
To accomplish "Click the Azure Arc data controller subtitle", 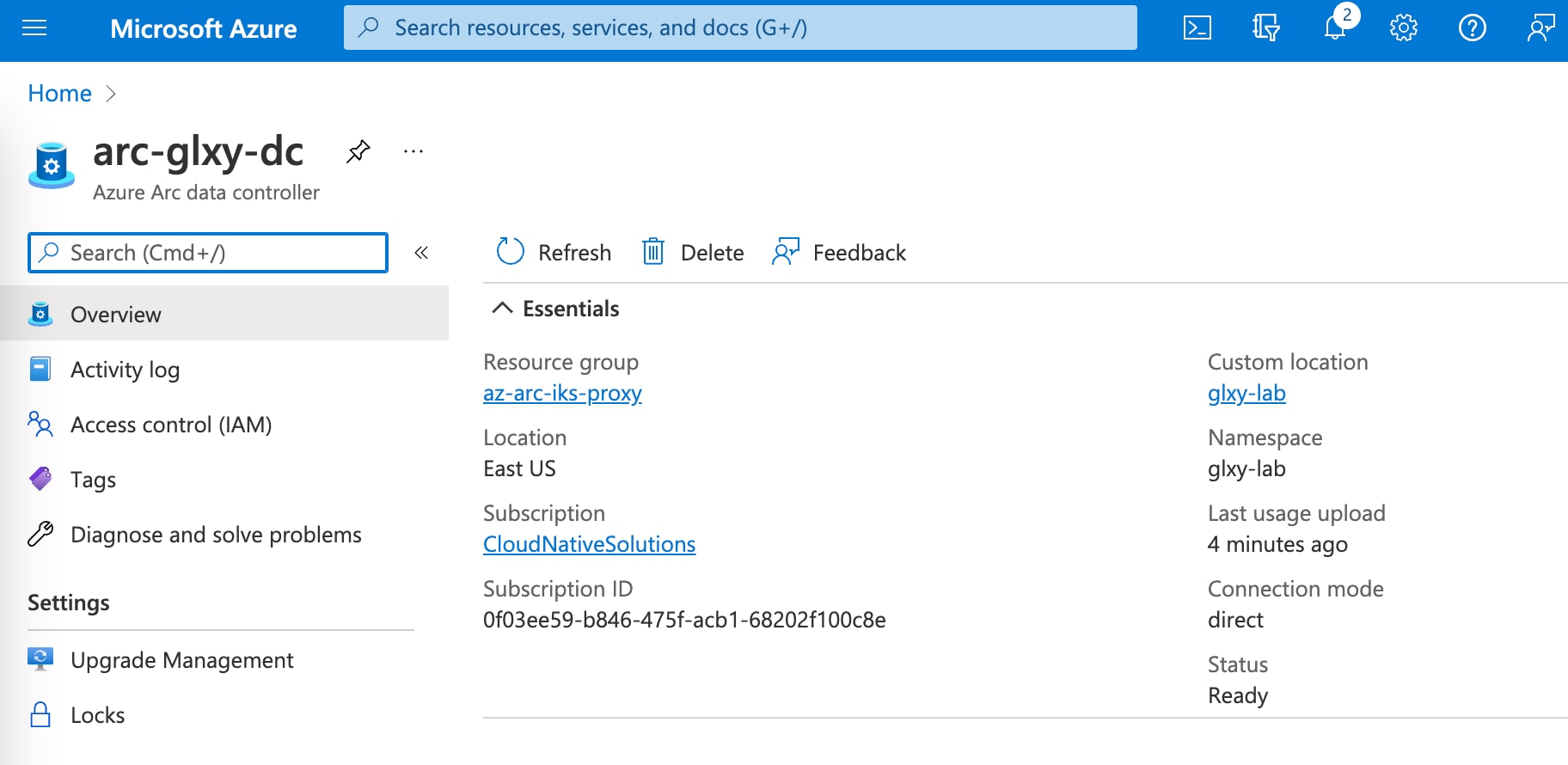I will click(206, 193).
